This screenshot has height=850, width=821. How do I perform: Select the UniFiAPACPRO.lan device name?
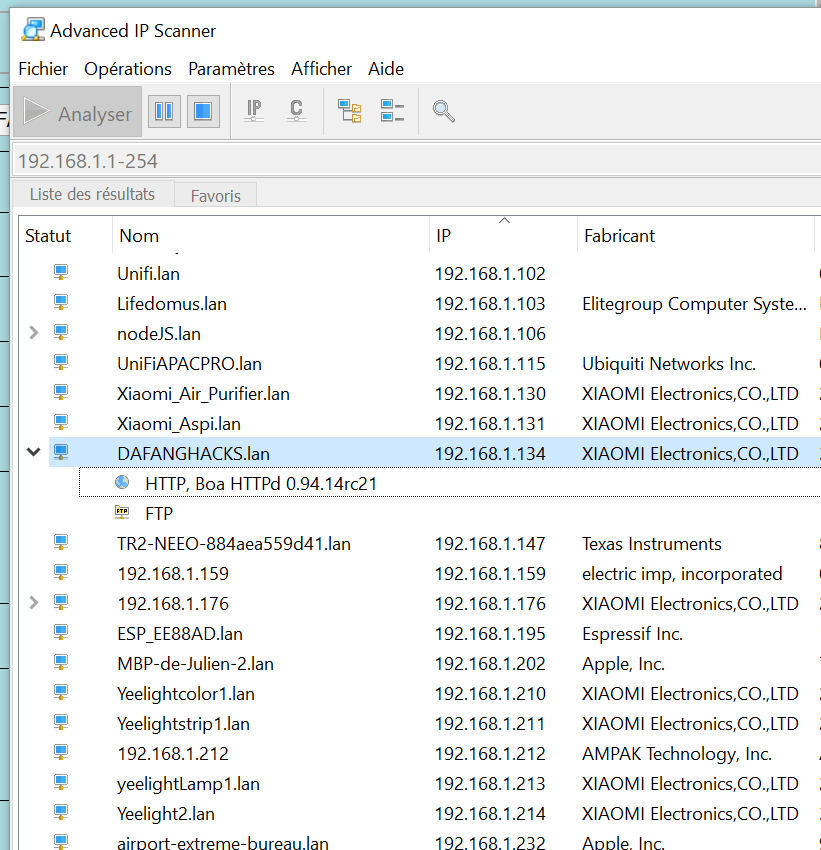click(189, 363)
